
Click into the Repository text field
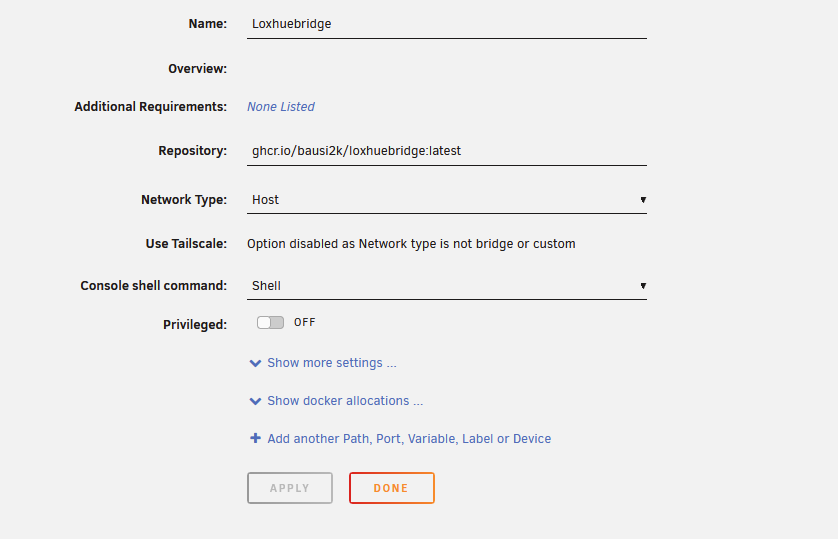(x=446, y=151)
